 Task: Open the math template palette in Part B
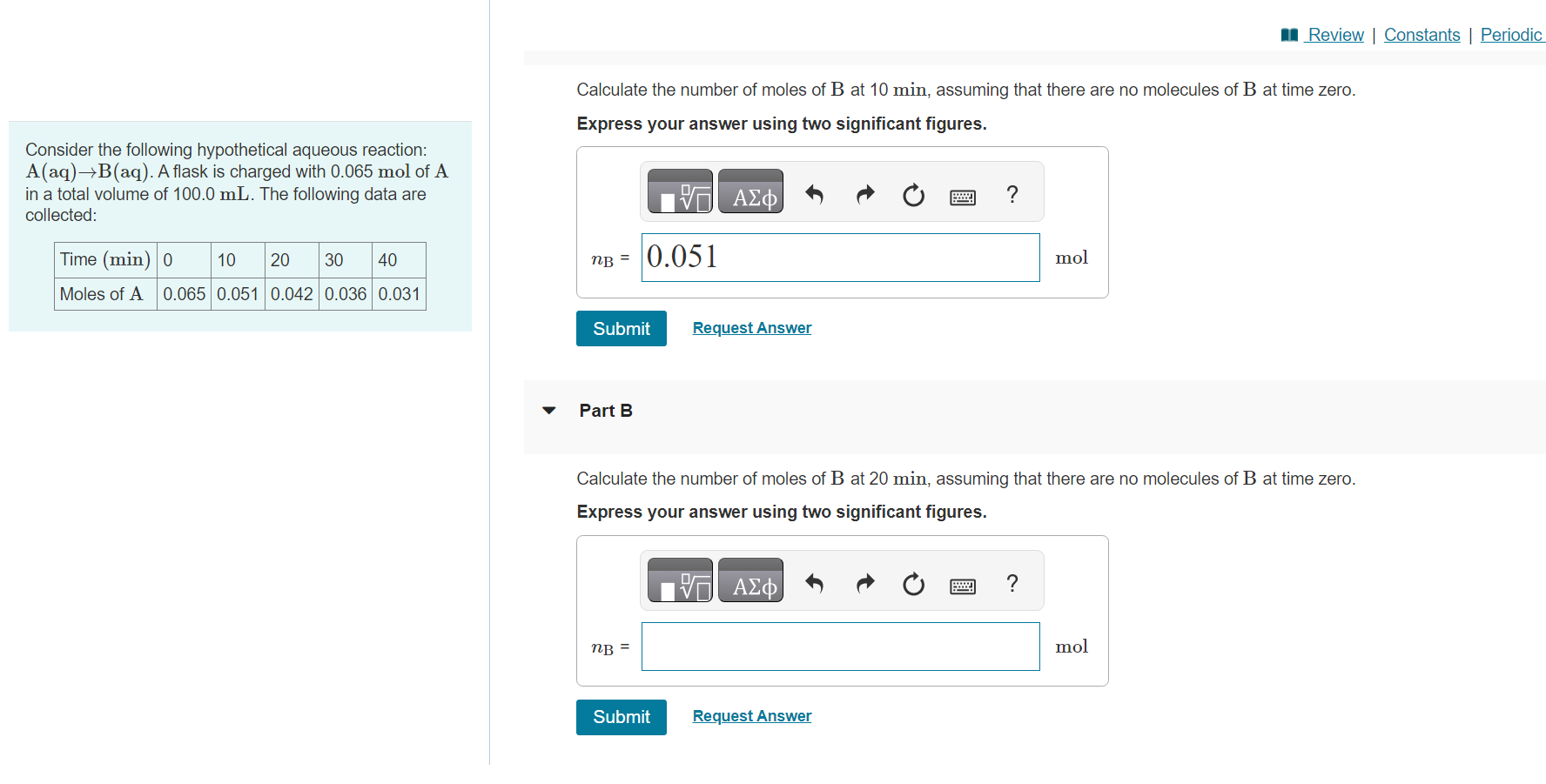680,580
